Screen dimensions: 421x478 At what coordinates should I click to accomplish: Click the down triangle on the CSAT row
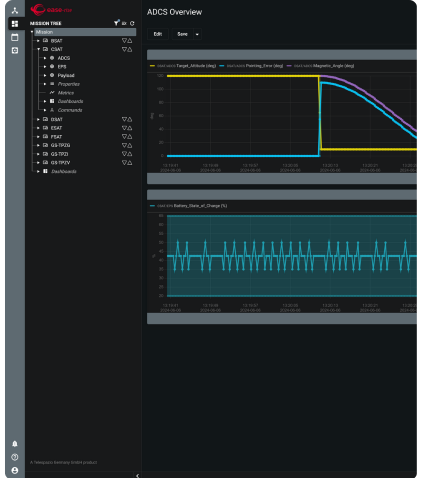pos(124,49)
